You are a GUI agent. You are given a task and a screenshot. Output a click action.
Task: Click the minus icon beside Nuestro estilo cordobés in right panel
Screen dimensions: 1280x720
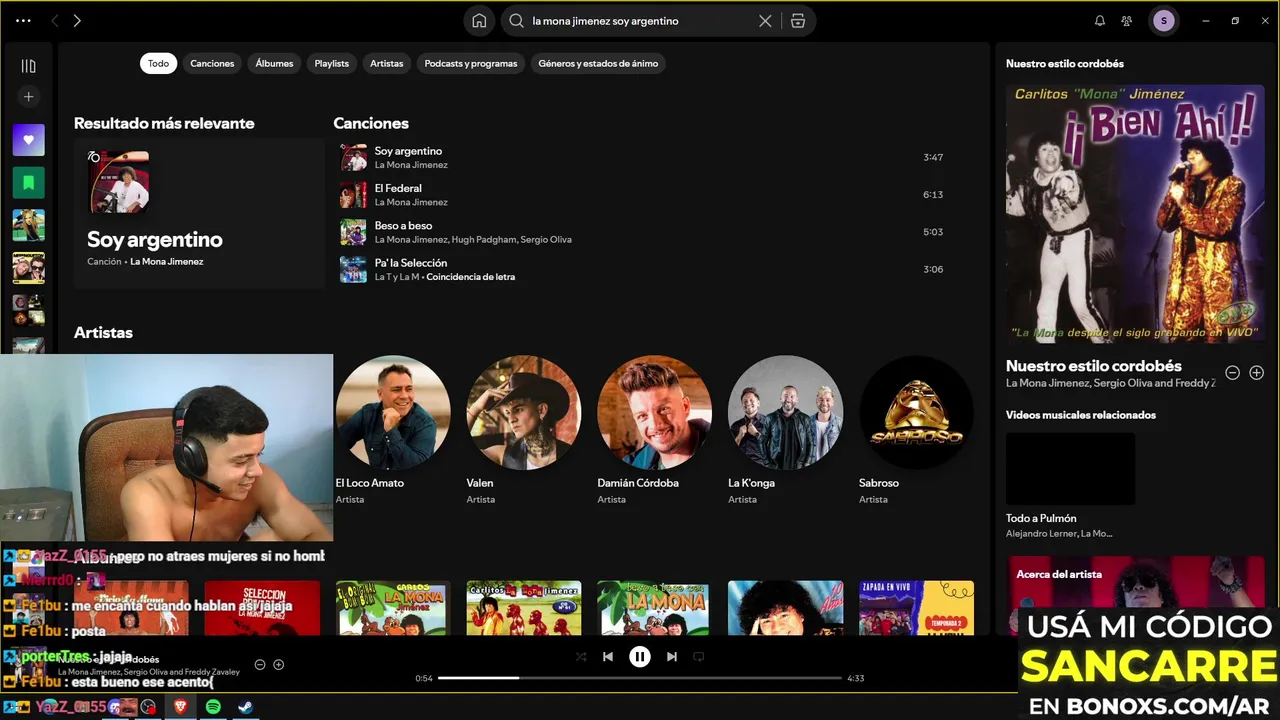pyautogui.click(x=1232, y=372)
